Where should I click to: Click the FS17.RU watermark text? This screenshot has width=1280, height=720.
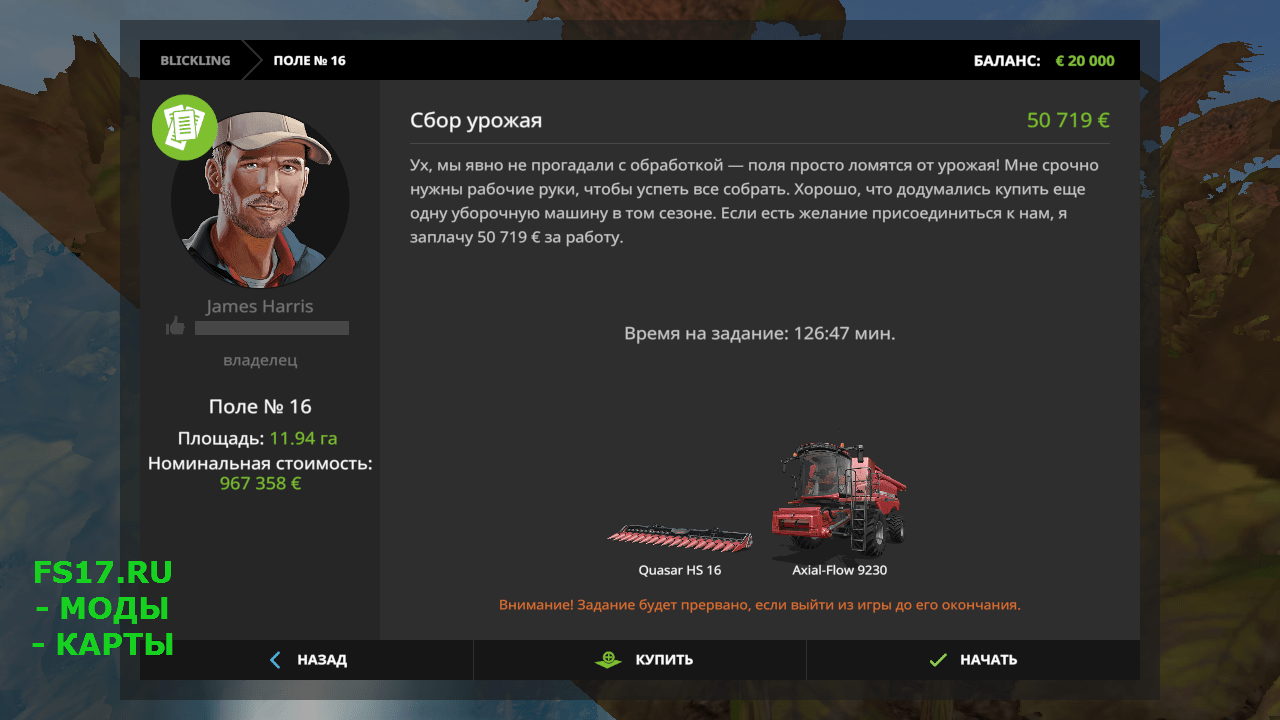[103, 573]
